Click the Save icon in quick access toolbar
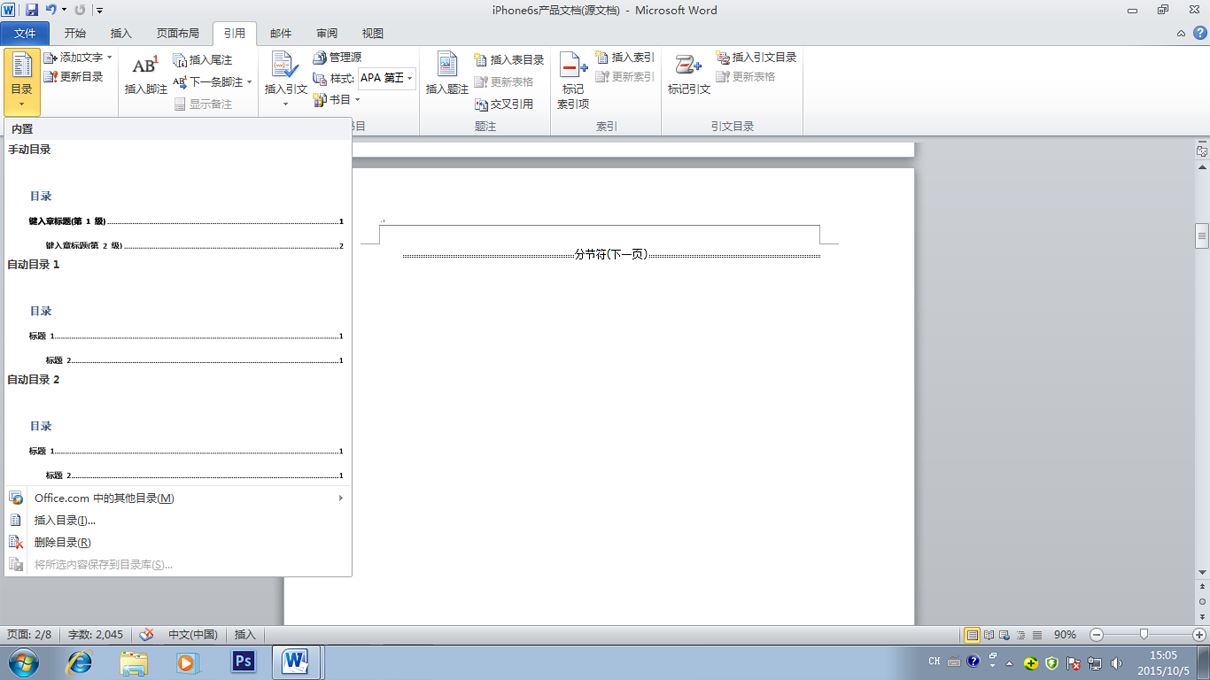1210x680 pixels. click(32, 10)
